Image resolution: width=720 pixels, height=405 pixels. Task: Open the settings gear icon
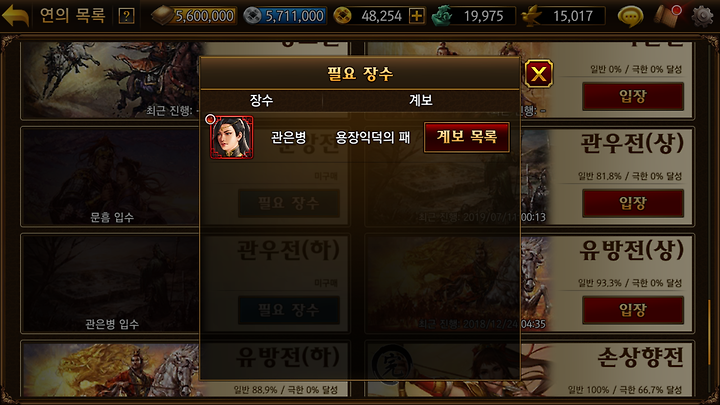tap(703, 16)
